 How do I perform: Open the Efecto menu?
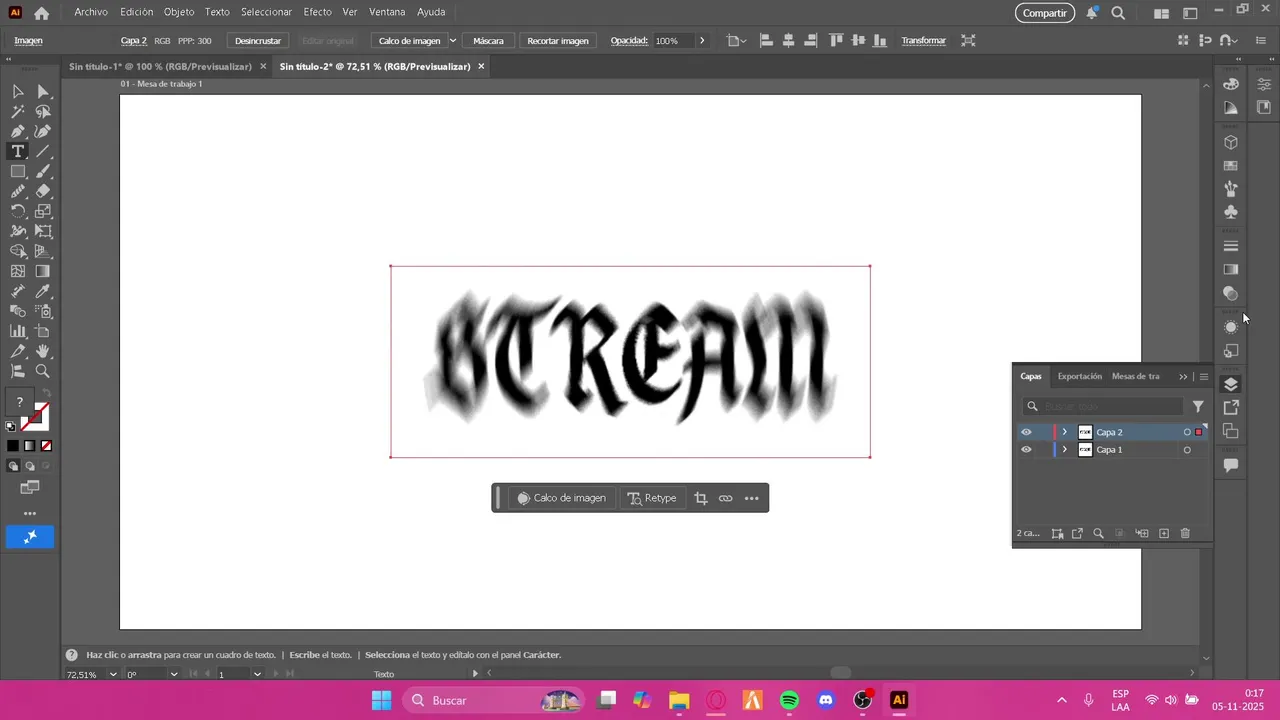point(318,12)
